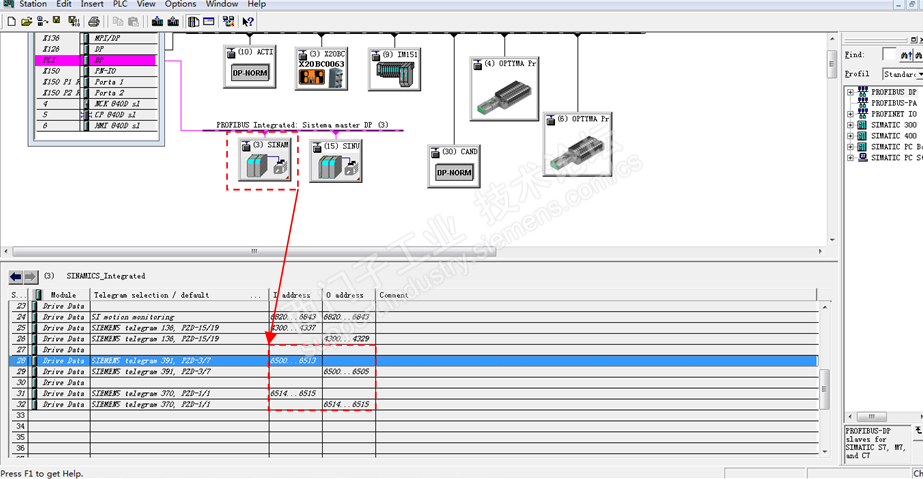This screenshot has width=923, height=479.
Task: Open the Window menu
Action: click(x=222, y=4)
